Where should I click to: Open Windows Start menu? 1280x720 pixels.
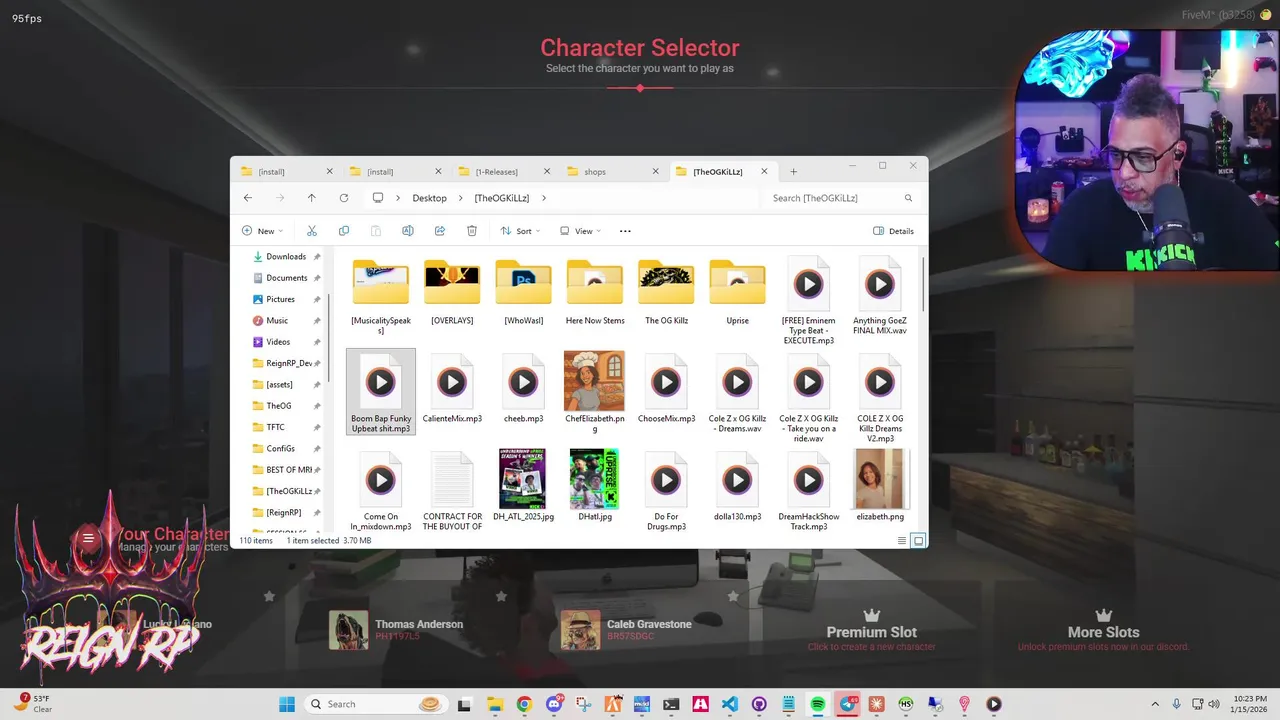click(x=287, y=704)
